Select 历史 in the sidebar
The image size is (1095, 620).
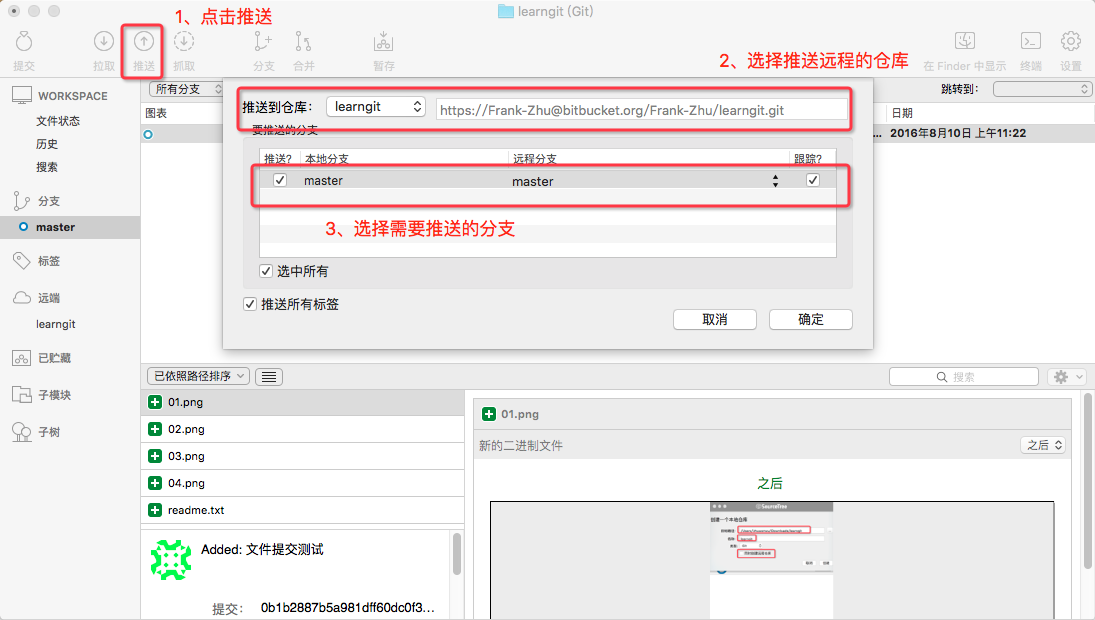[47, 144]
